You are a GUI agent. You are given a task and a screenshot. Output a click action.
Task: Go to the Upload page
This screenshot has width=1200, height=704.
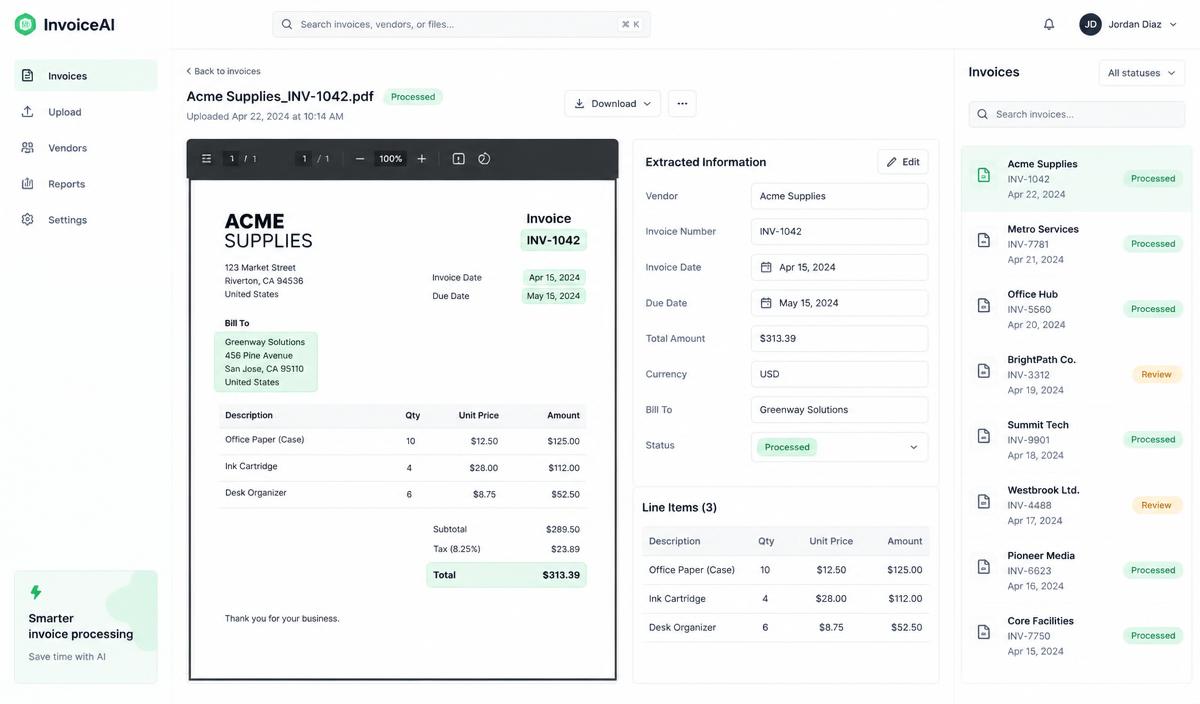[85, 112]
